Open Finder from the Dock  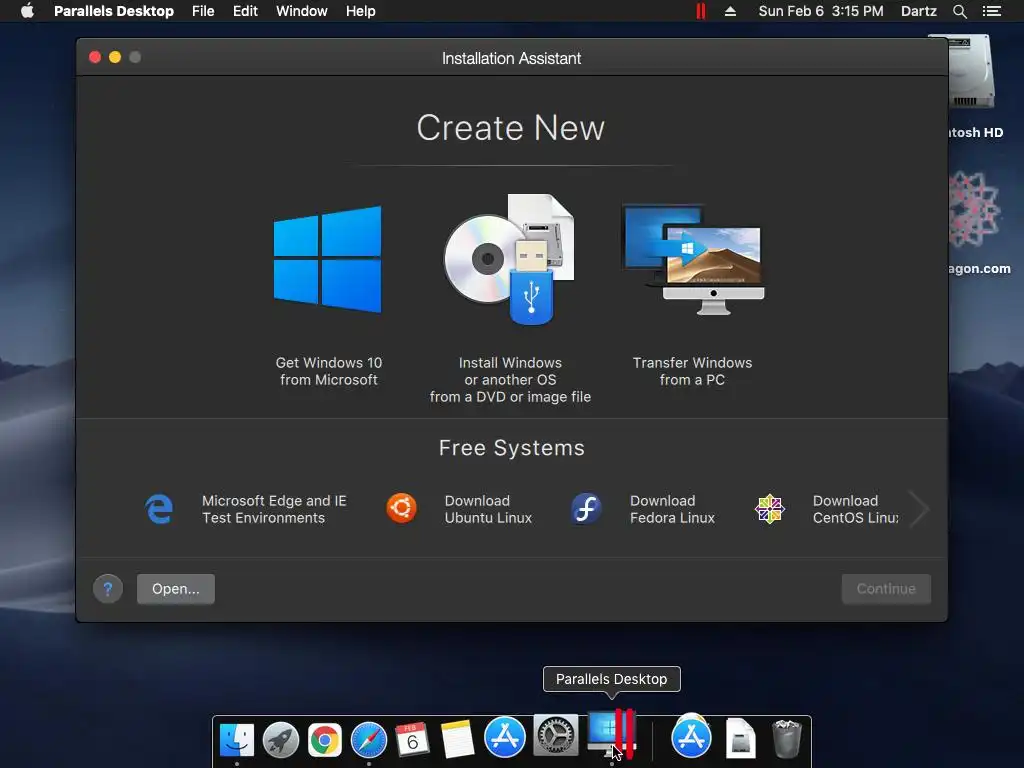tap(236, 739)
